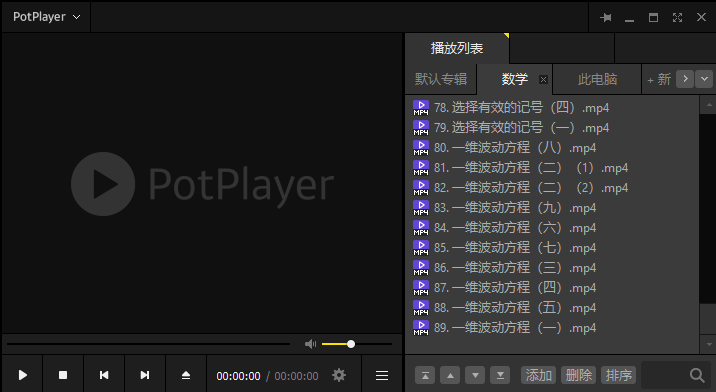Select 88. 一维波动方程（五）.mp4
Image resolution: width=716 pixels, height=392 pixels.
pos(552,308)
